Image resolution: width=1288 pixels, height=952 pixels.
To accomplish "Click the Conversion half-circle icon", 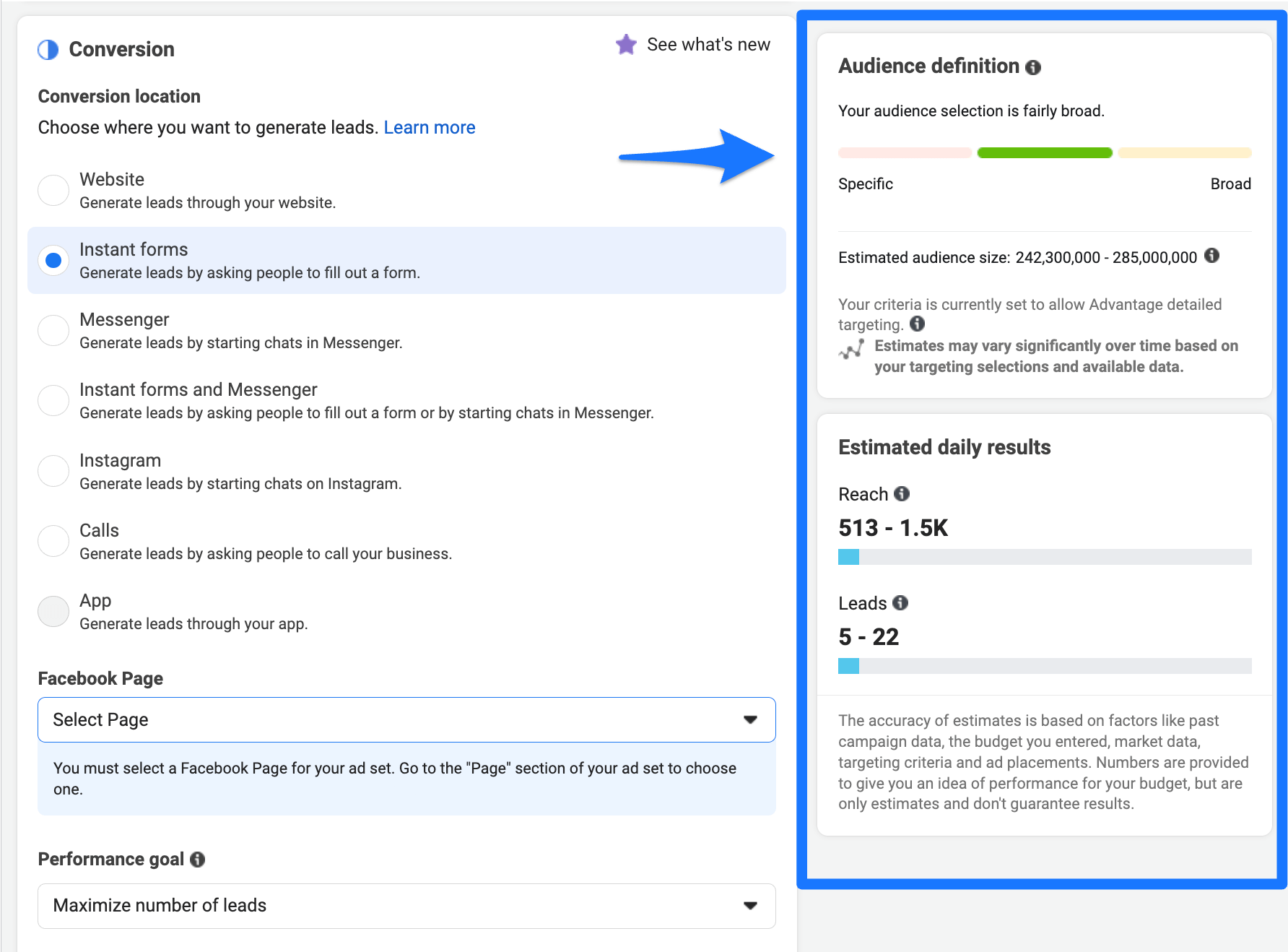I will coord(48,50).
